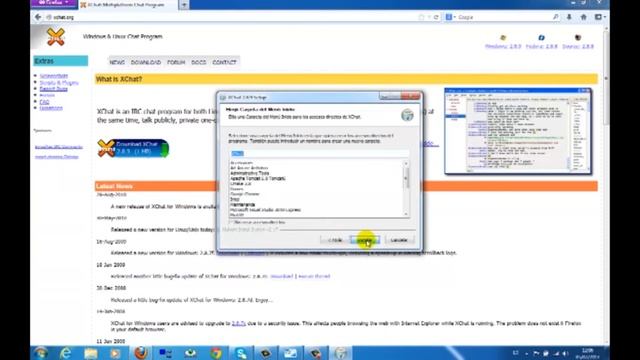Open Scripts & Plugins sidebar link
The height and width of the screenshot is (360, 640).
59,82
